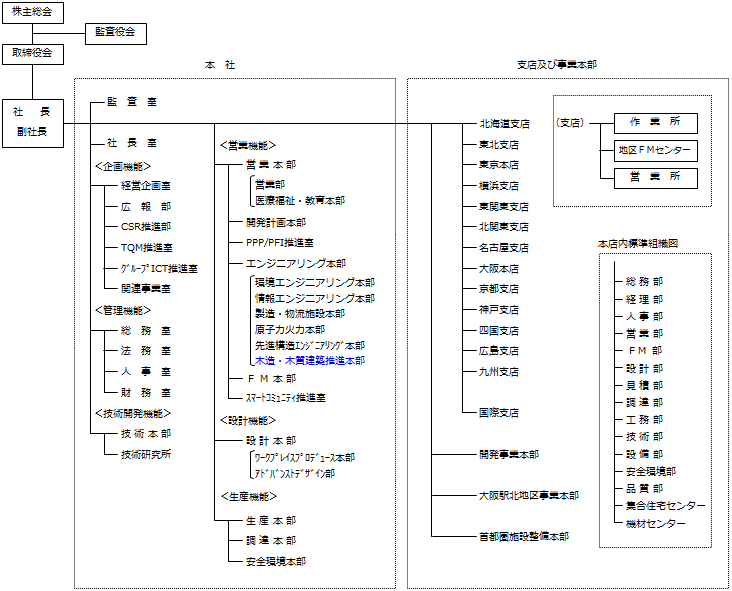The image size is (732, 591).
Task: Click the PPP/PFI推進室 entry
Action: pos(279,242)
